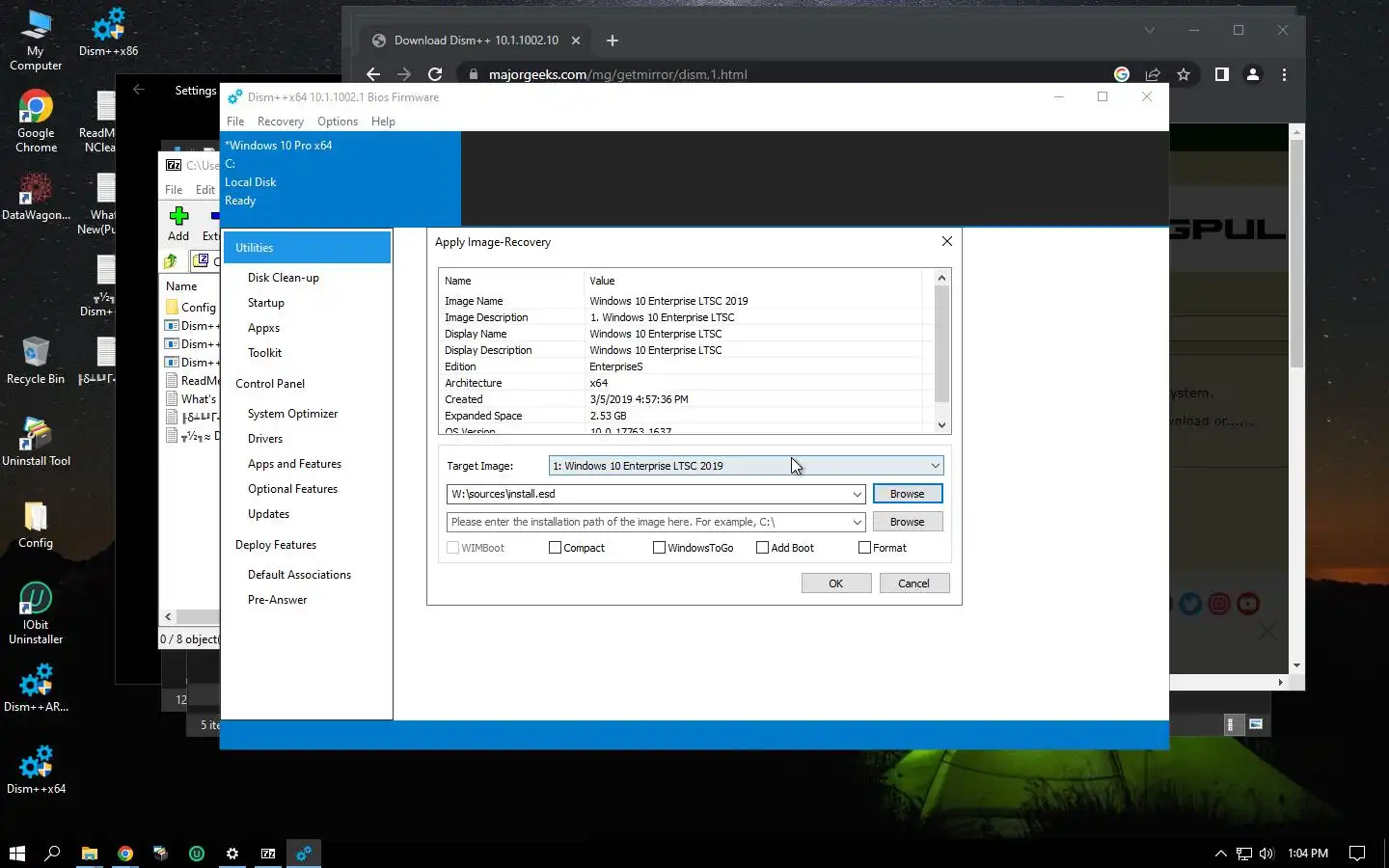Open the Windows Start menu
This screenshot has width=1389, height=868.
point(16,853)
